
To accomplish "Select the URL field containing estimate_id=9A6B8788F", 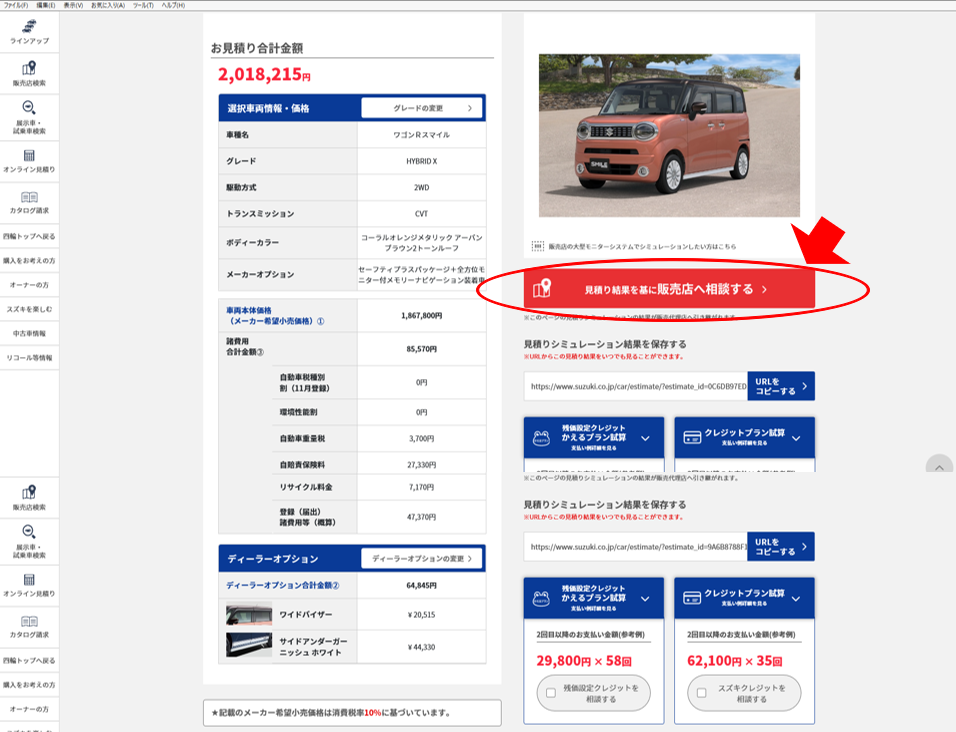I will point(635,547).
